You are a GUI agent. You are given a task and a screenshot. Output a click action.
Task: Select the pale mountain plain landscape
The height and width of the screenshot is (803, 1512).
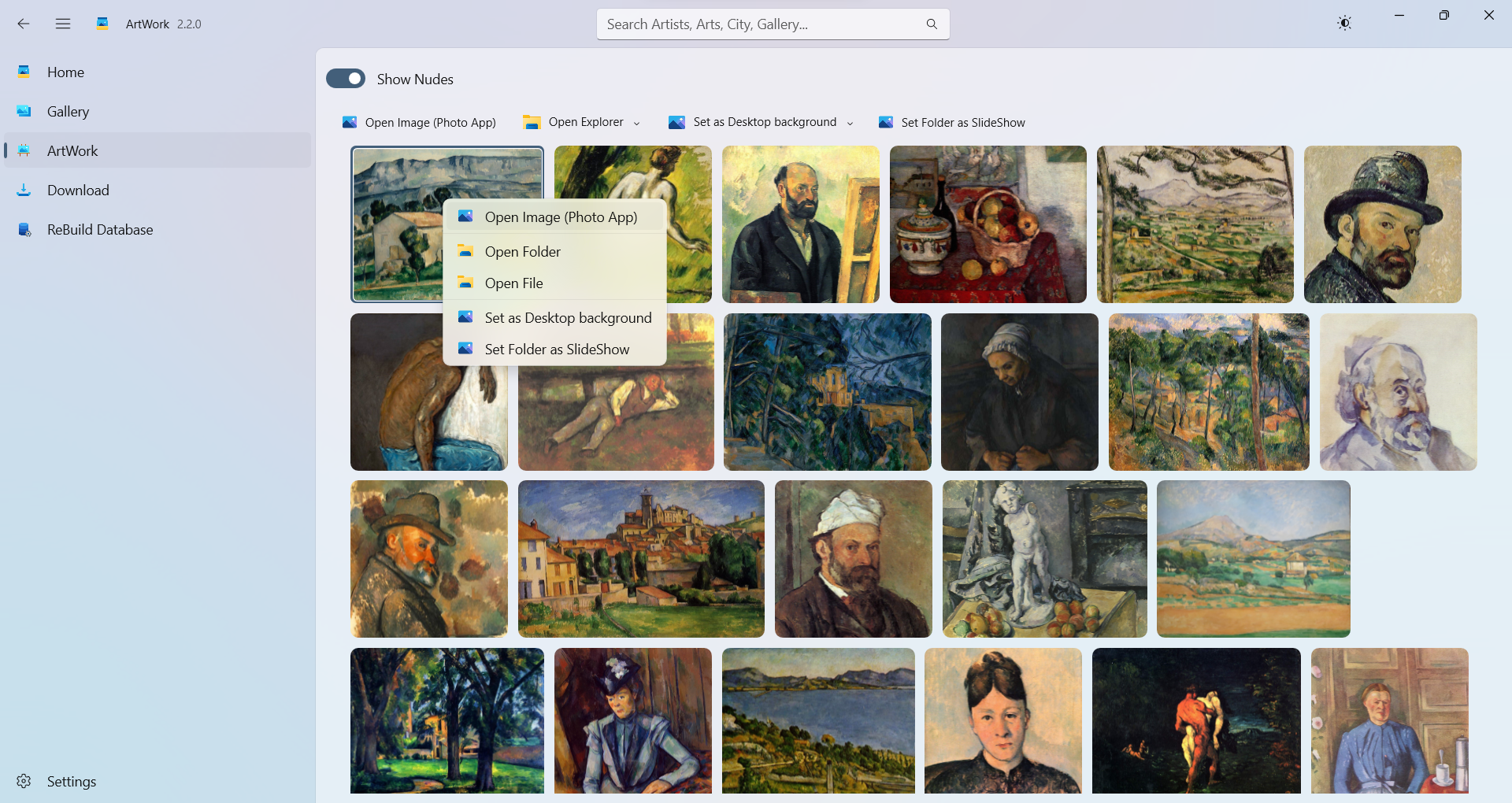1254,559
